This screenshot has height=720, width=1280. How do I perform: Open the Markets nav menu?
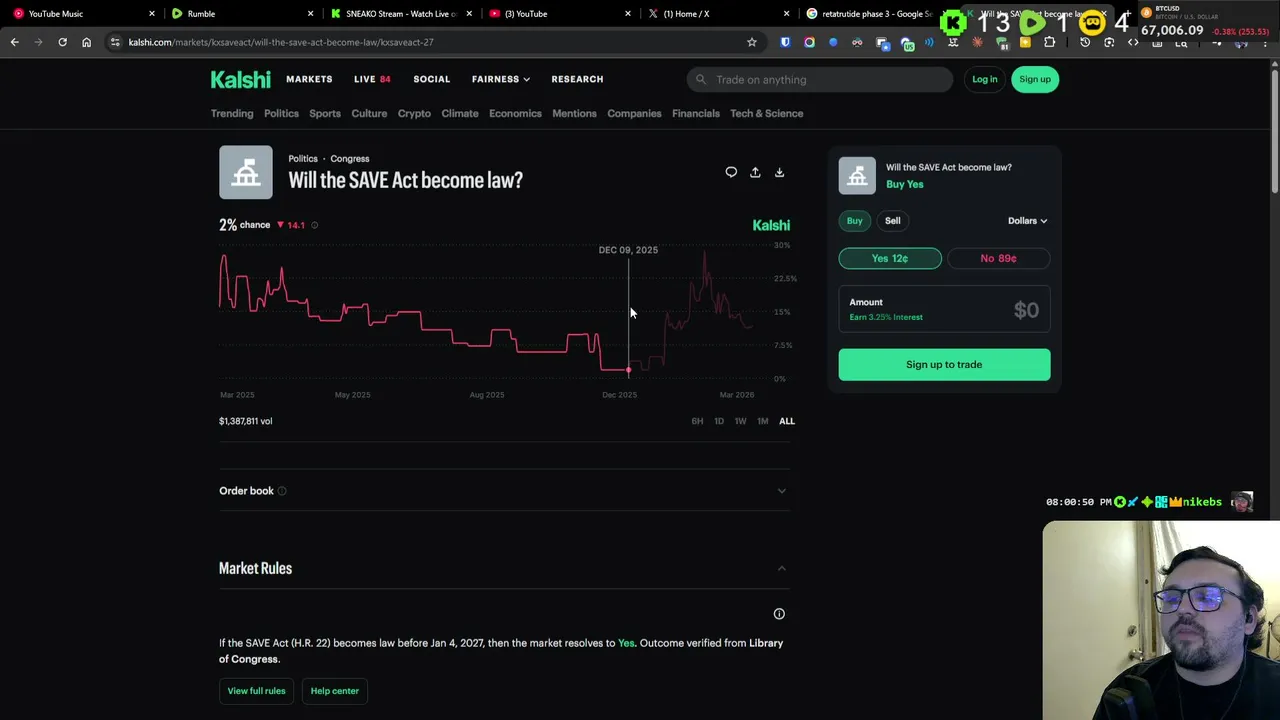tap(309, 79)
